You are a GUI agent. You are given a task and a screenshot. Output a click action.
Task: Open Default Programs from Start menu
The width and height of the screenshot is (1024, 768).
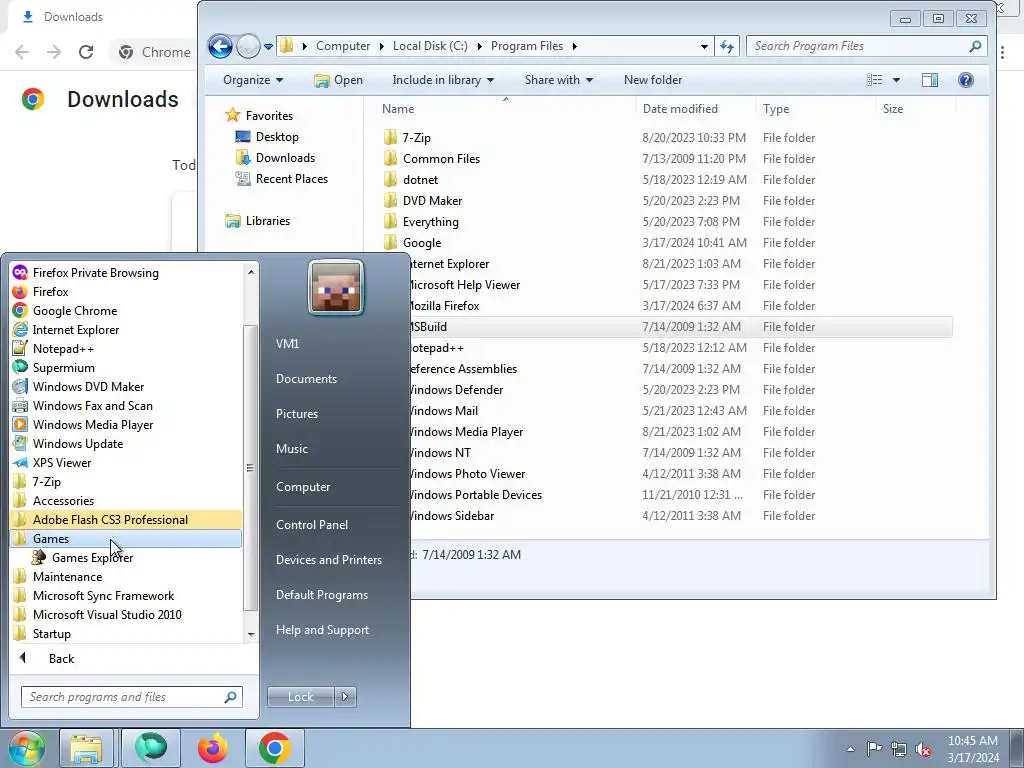click(x=322, y=595)
